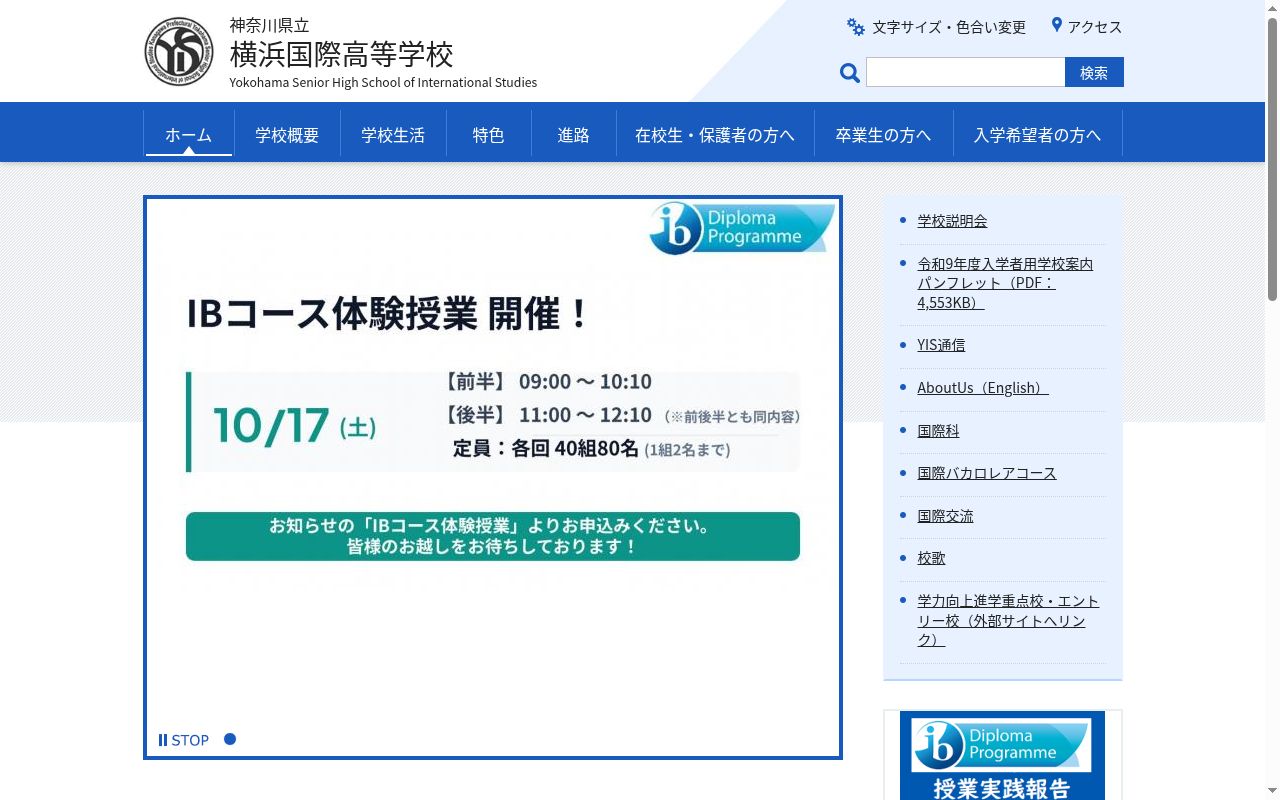Click the 横浜国際高等学校 site title

click(x=341, y=53)
